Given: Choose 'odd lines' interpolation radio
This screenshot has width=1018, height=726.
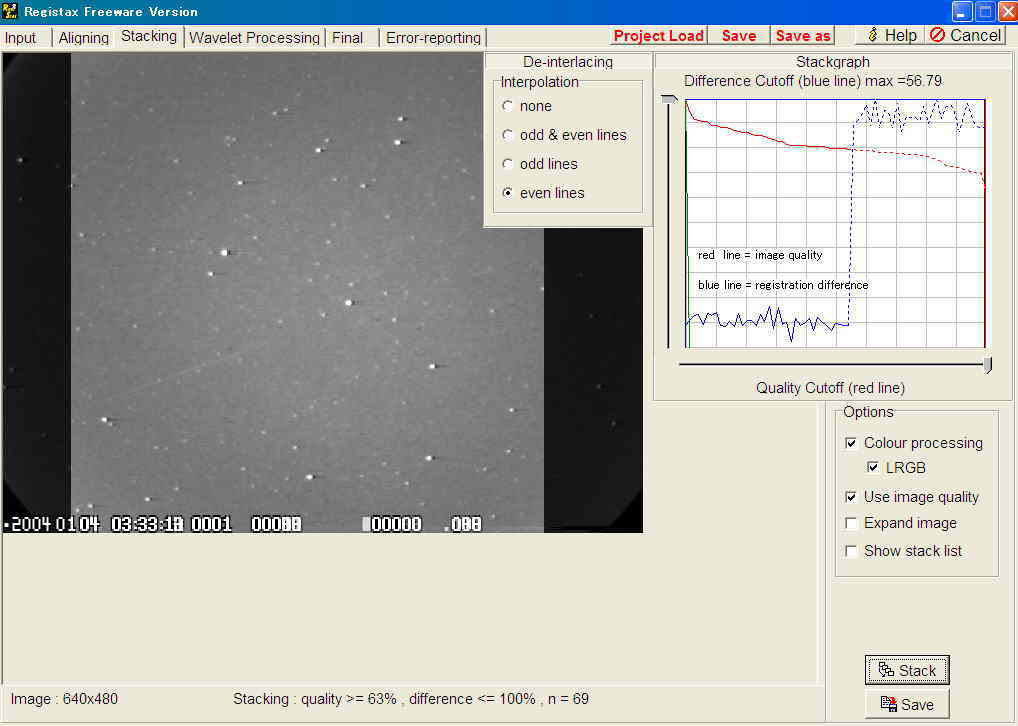Looking at the screenshot, I should (x=508, y=164).
